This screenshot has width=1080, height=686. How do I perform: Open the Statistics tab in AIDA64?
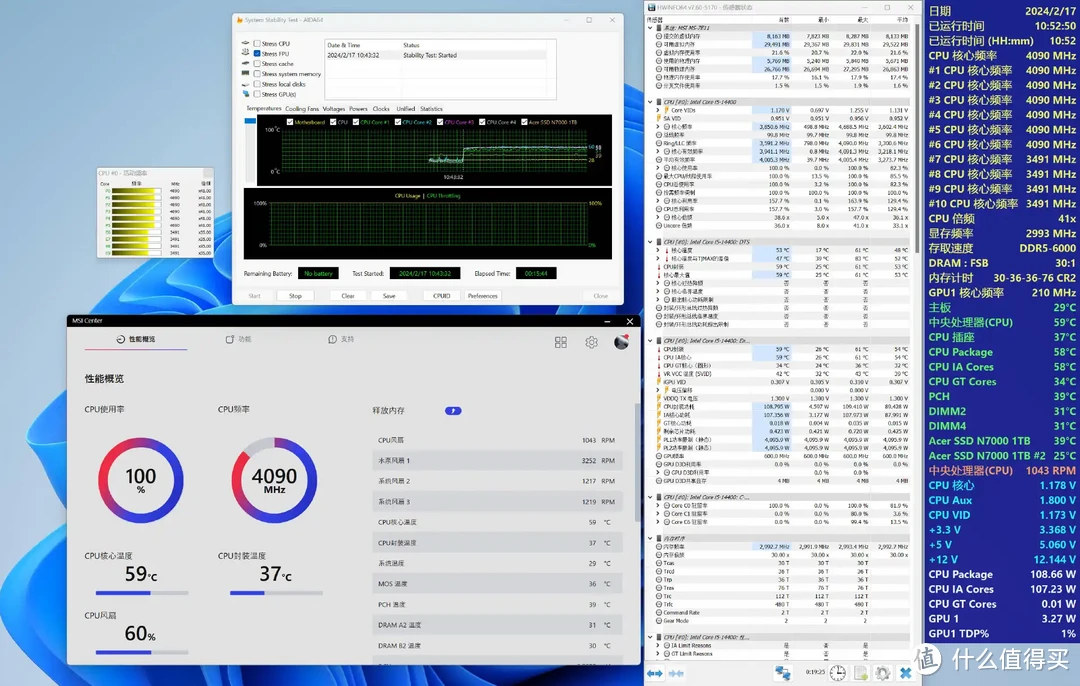(x=431, y=109)
